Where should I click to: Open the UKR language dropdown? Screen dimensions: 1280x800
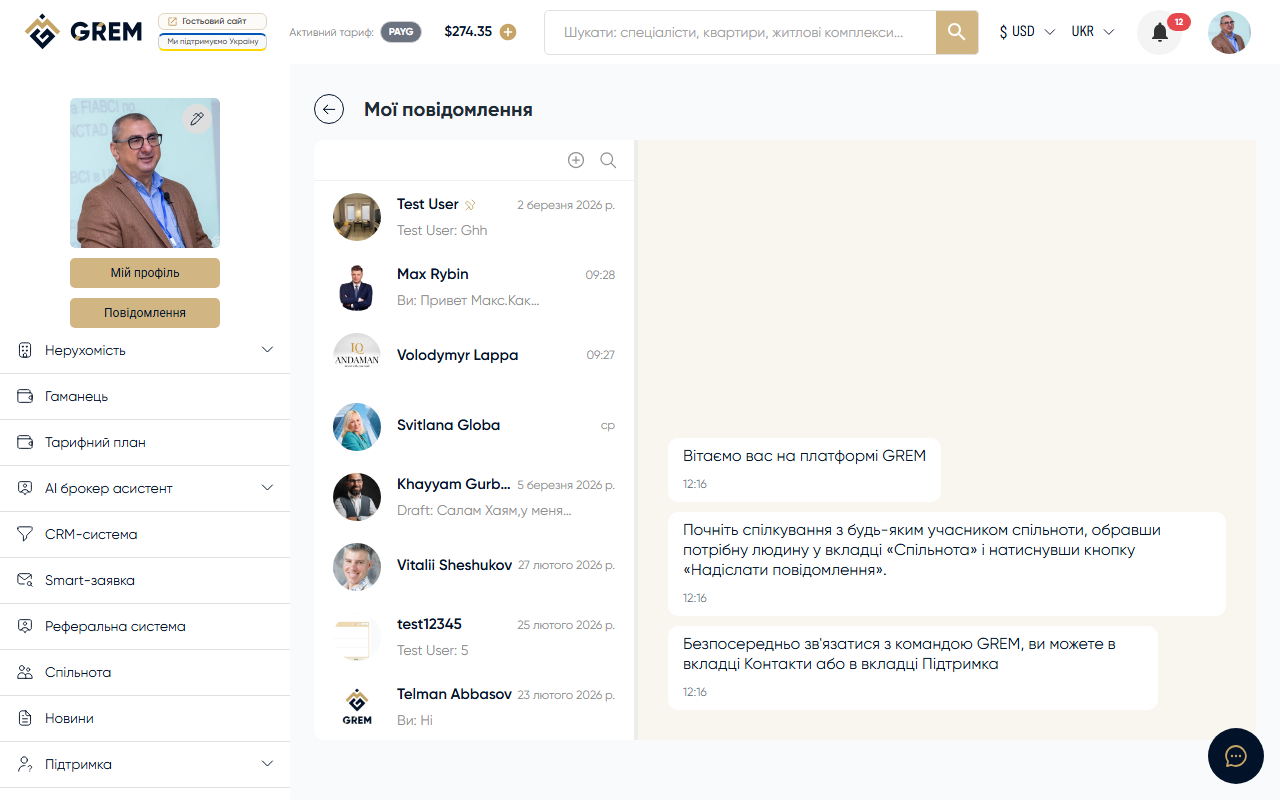click(x=1092, y=31)
